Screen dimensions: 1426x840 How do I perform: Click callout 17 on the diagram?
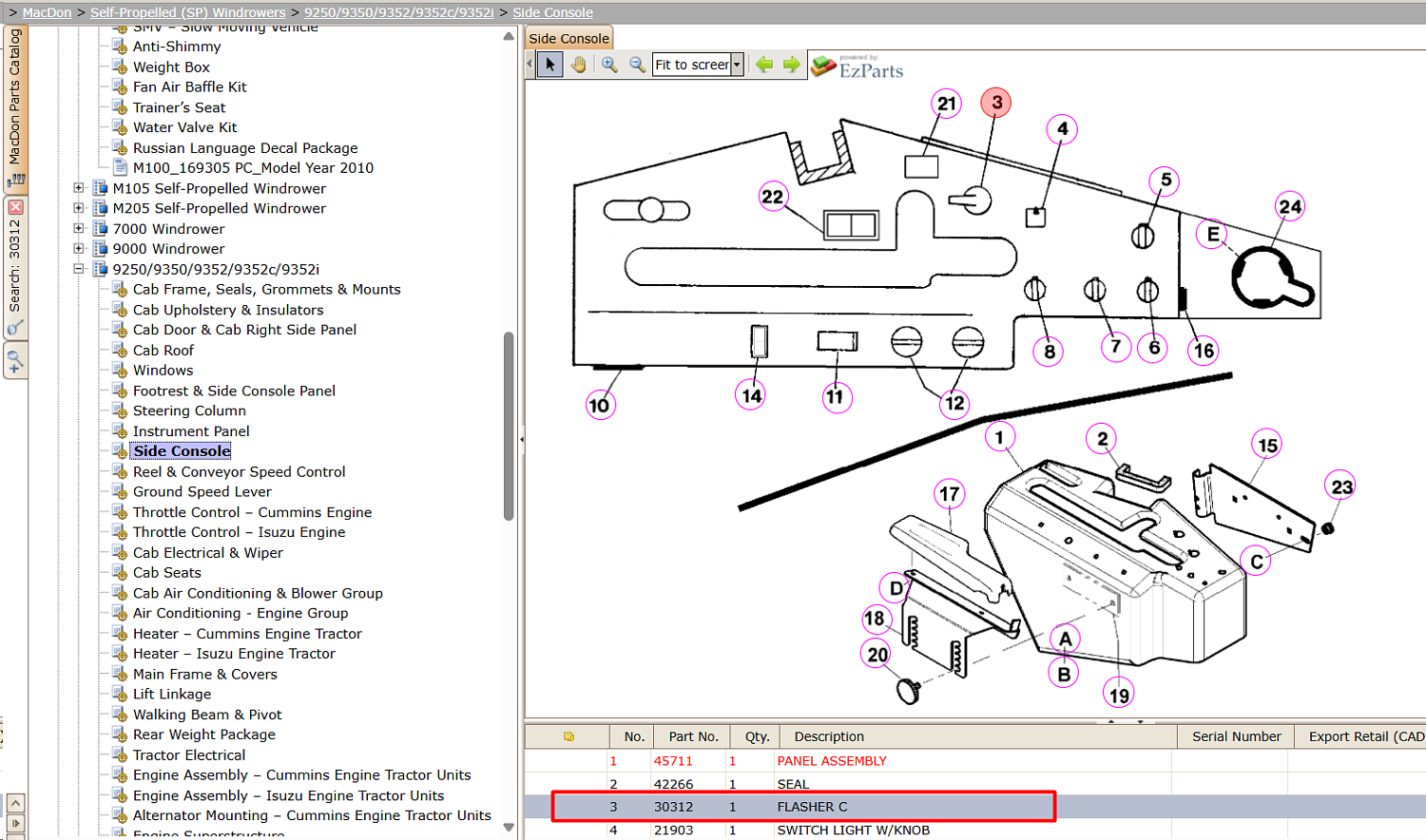tap(949, 494)
